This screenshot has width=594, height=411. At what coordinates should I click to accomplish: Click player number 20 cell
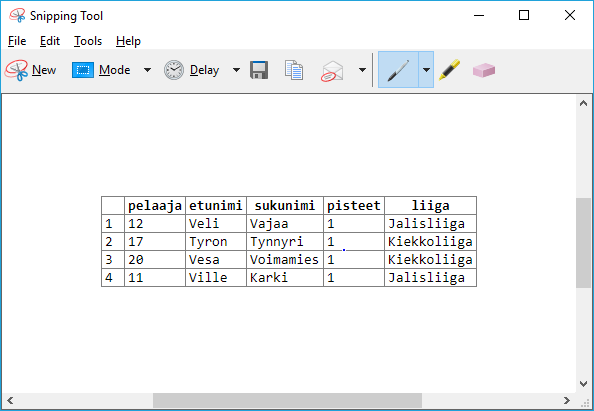pyautogui.click(x=155, y=259)
